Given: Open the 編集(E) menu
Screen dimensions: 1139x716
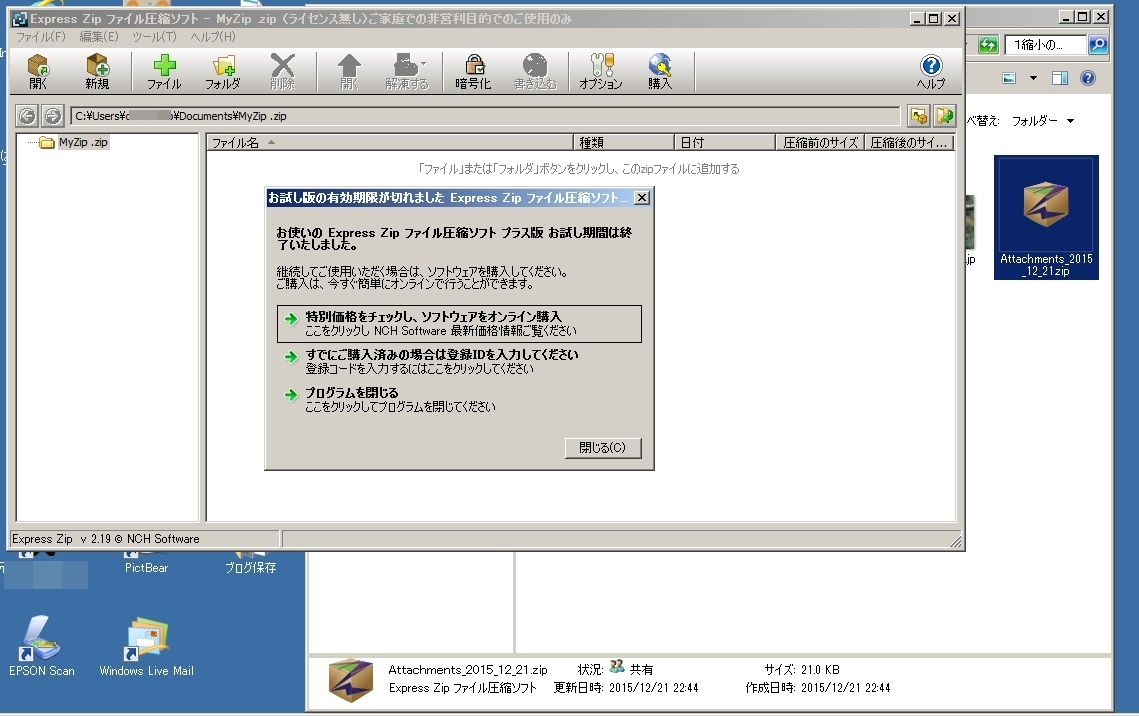Looking at the screenshot, I should coord(99,36).
